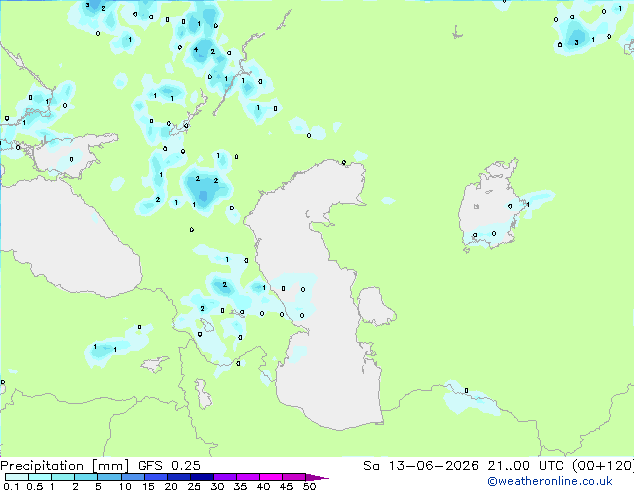This screenshot has height=490, width=634.
Task: Click the 30–35 mm purple legend swatch
Action: point(225,477)
